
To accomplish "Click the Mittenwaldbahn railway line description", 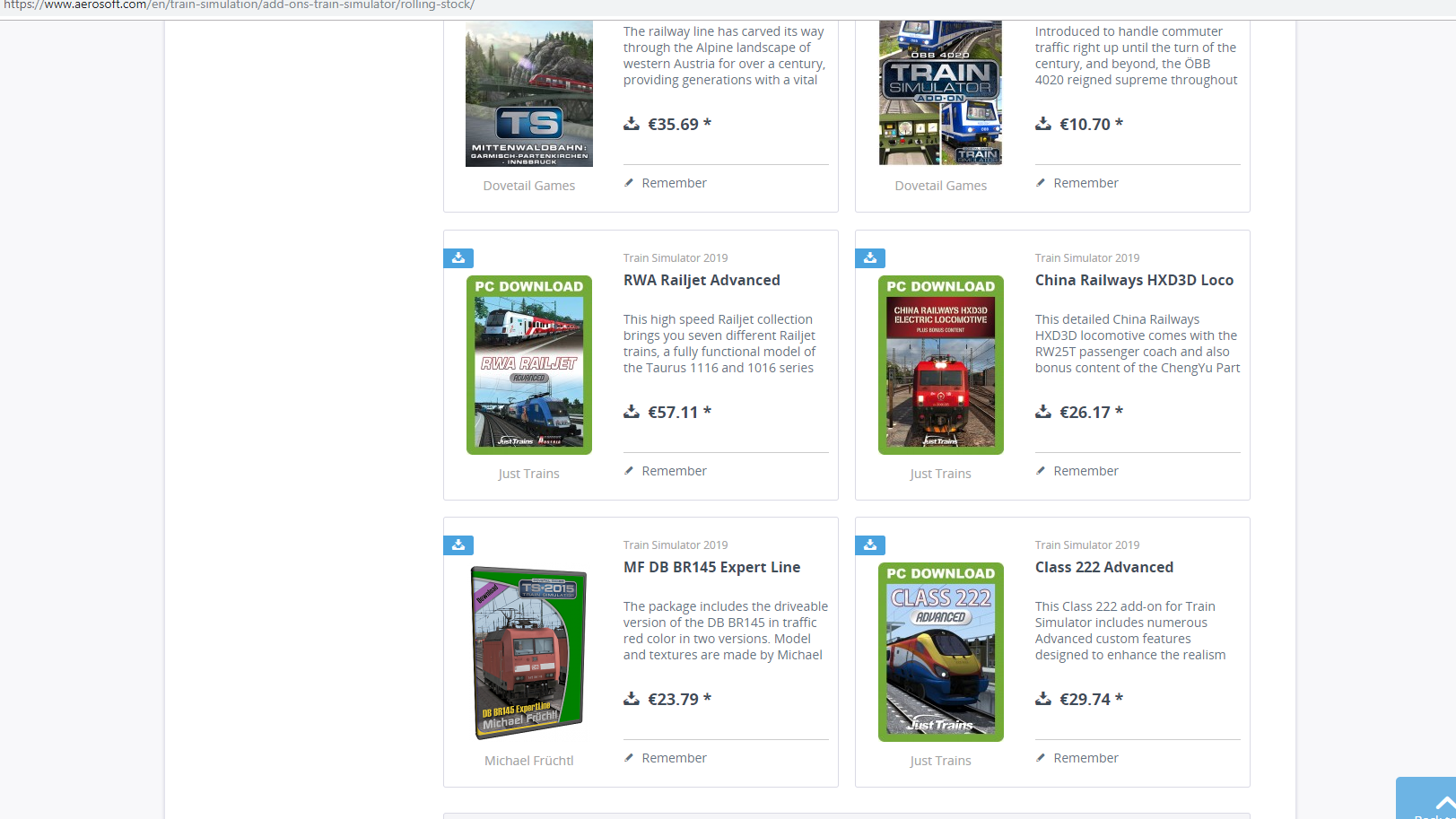I will (x=725, y=56).
